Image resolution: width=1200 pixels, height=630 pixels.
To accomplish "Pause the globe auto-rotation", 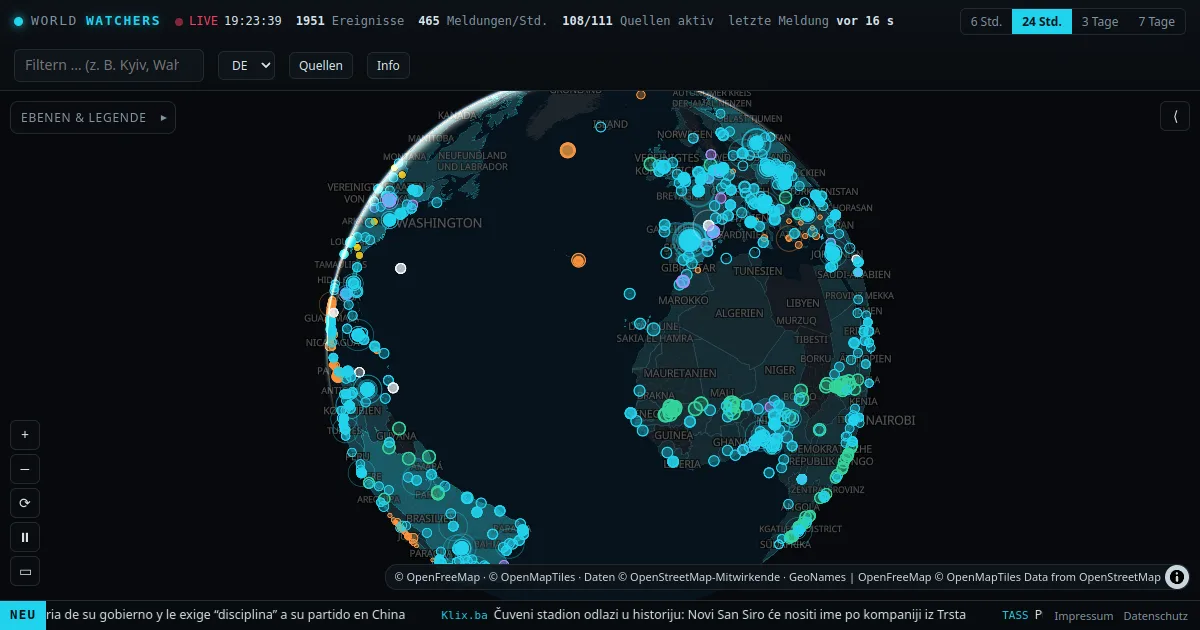I will click(25, 537).
